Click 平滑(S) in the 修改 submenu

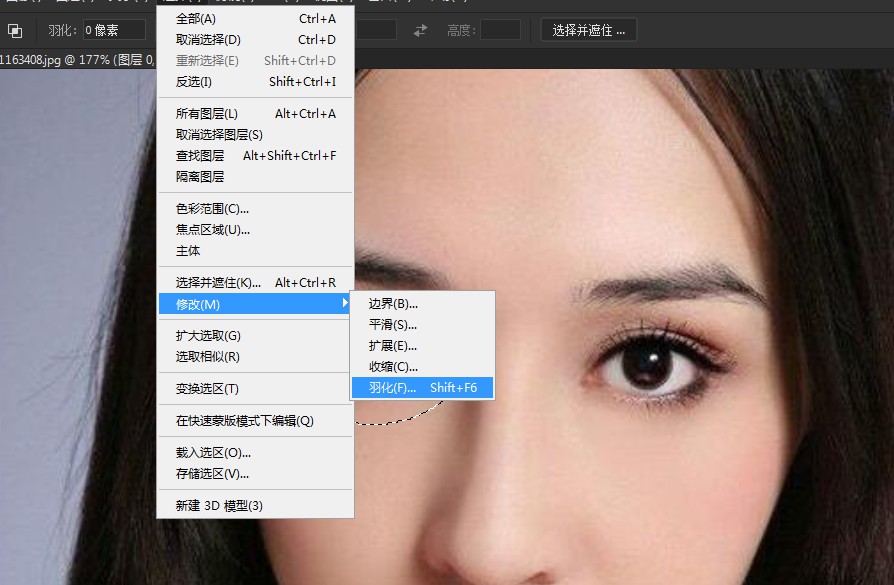390,325
